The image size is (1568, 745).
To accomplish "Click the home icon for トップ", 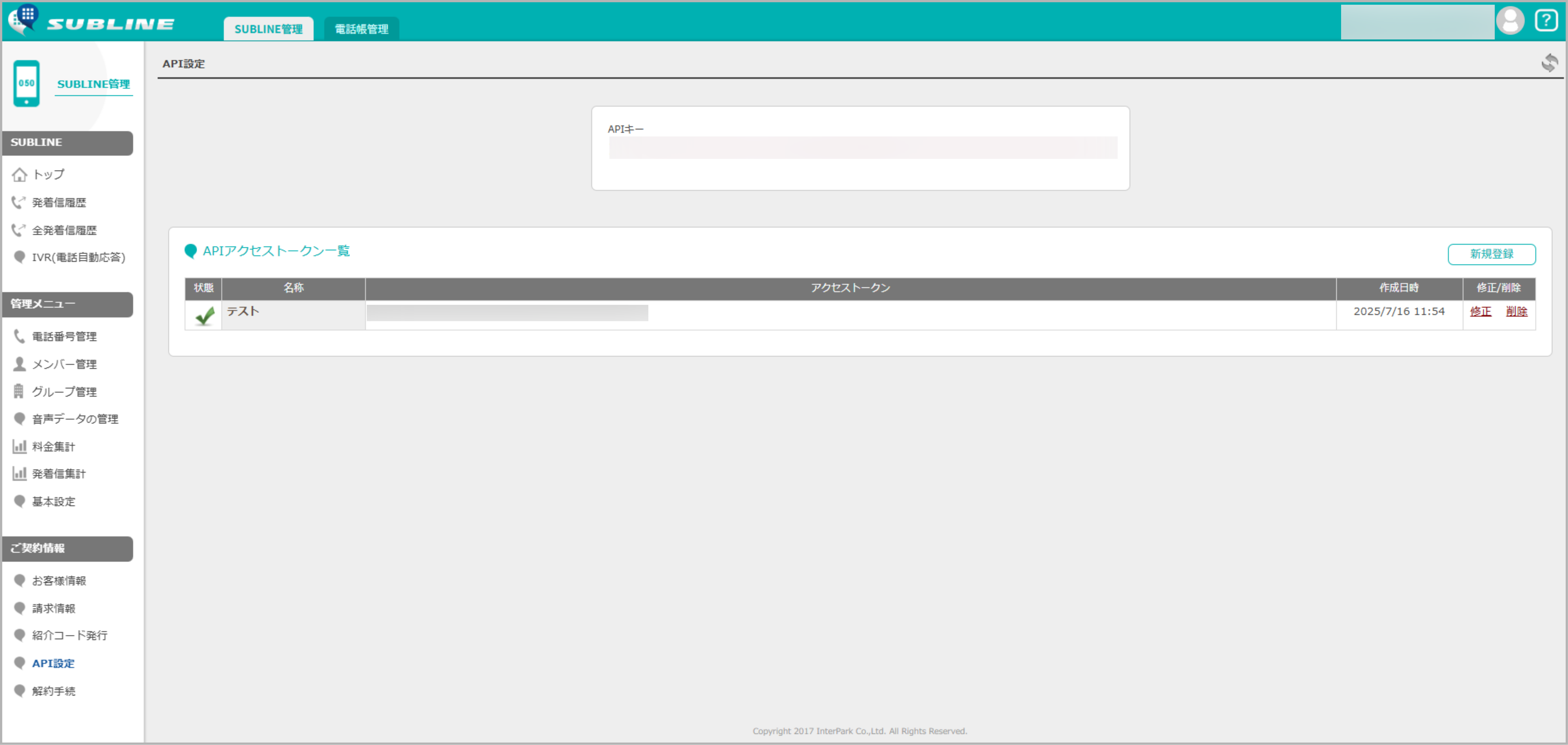I will tap(19, 175).
